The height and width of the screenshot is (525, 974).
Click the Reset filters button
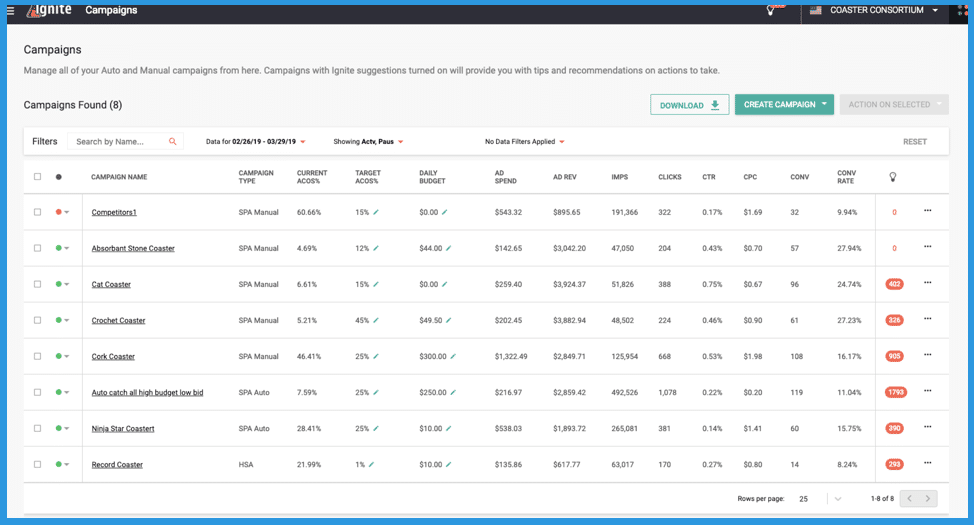coord(914,142)
